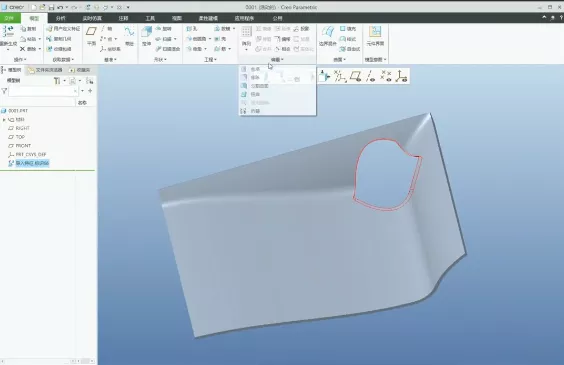Toggle axis display in graphics toolbar
The width and height of the screenshot is (564, 365).
(x=371, y=76)
